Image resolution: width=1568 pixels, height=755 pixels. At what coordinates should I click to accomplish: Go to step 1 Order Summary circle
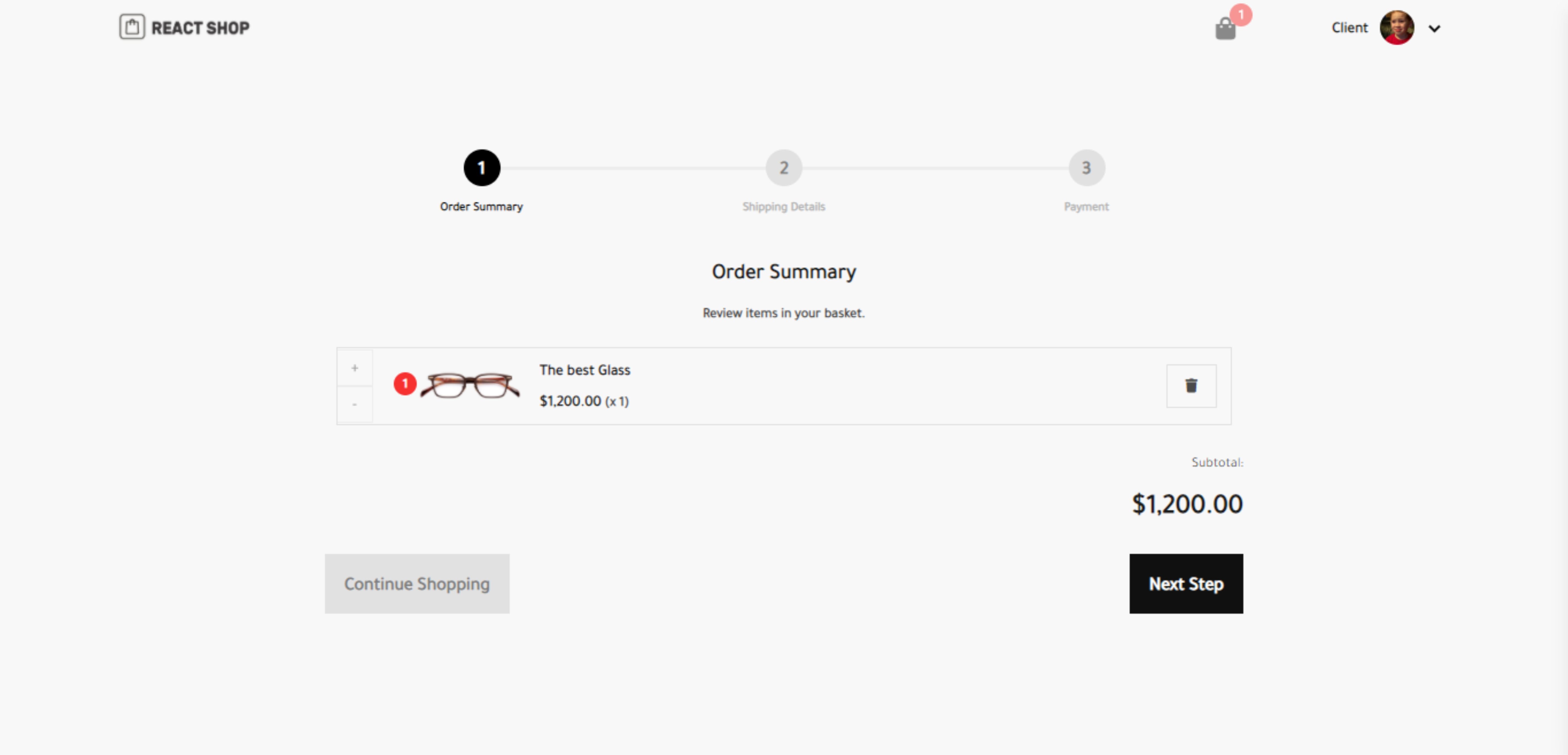coord(482,167)
